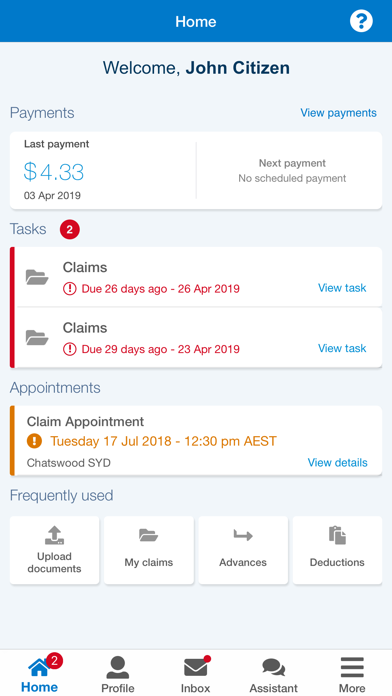The width and height of the screenshot is (392, 696).
Task: Click View task for claim due 23 Apr 2019
Action: click(x=342, y=348)
